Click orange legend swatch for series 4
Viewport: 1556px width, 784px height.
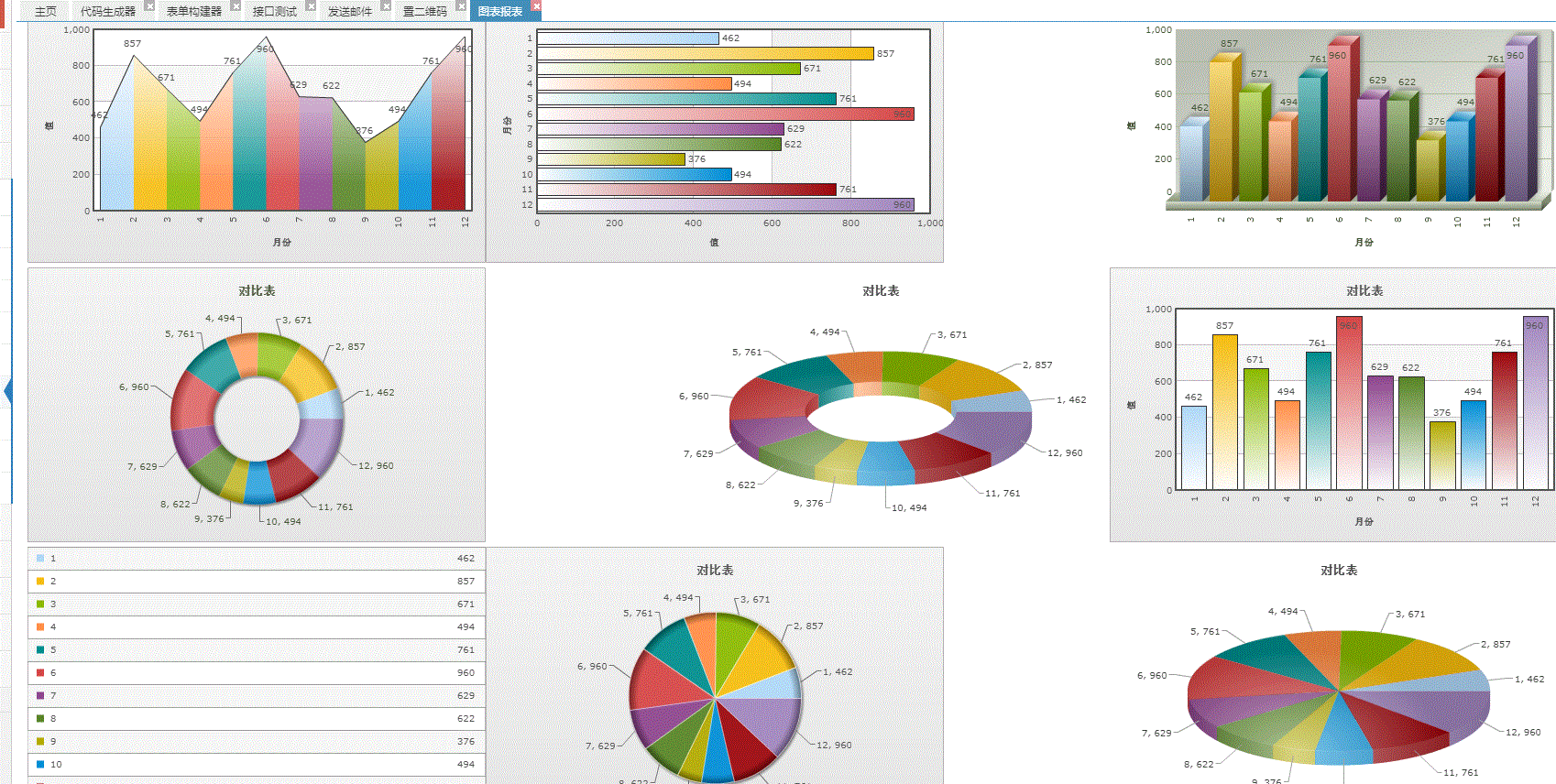[x=40, y=626]
